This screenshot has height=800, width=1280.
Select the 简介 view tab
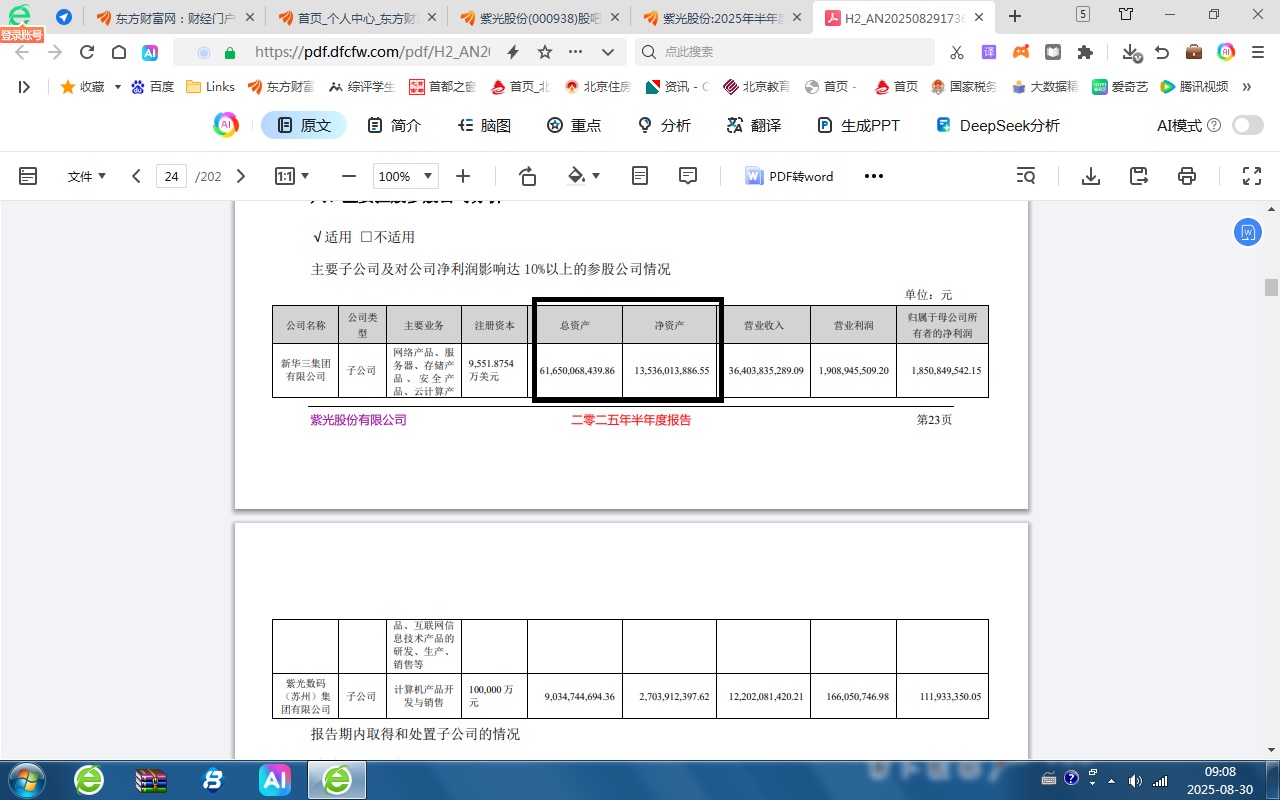(394, 125)
